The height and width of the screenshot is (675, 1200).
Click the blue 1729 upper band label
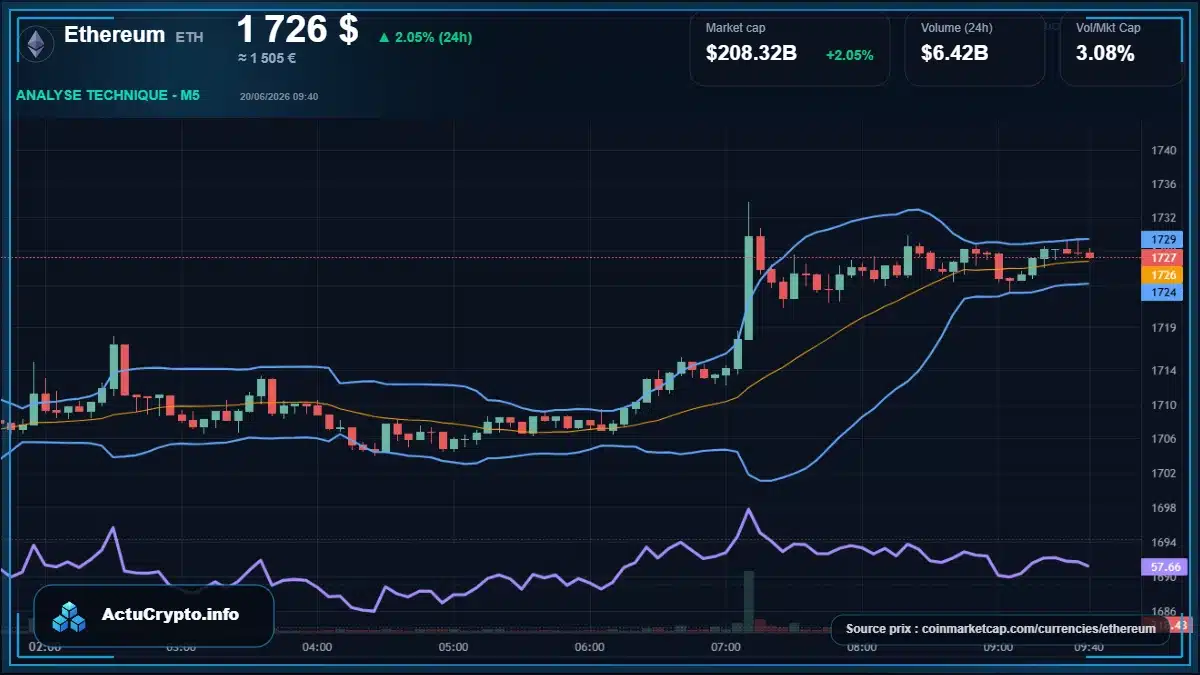coord(1163,240)
